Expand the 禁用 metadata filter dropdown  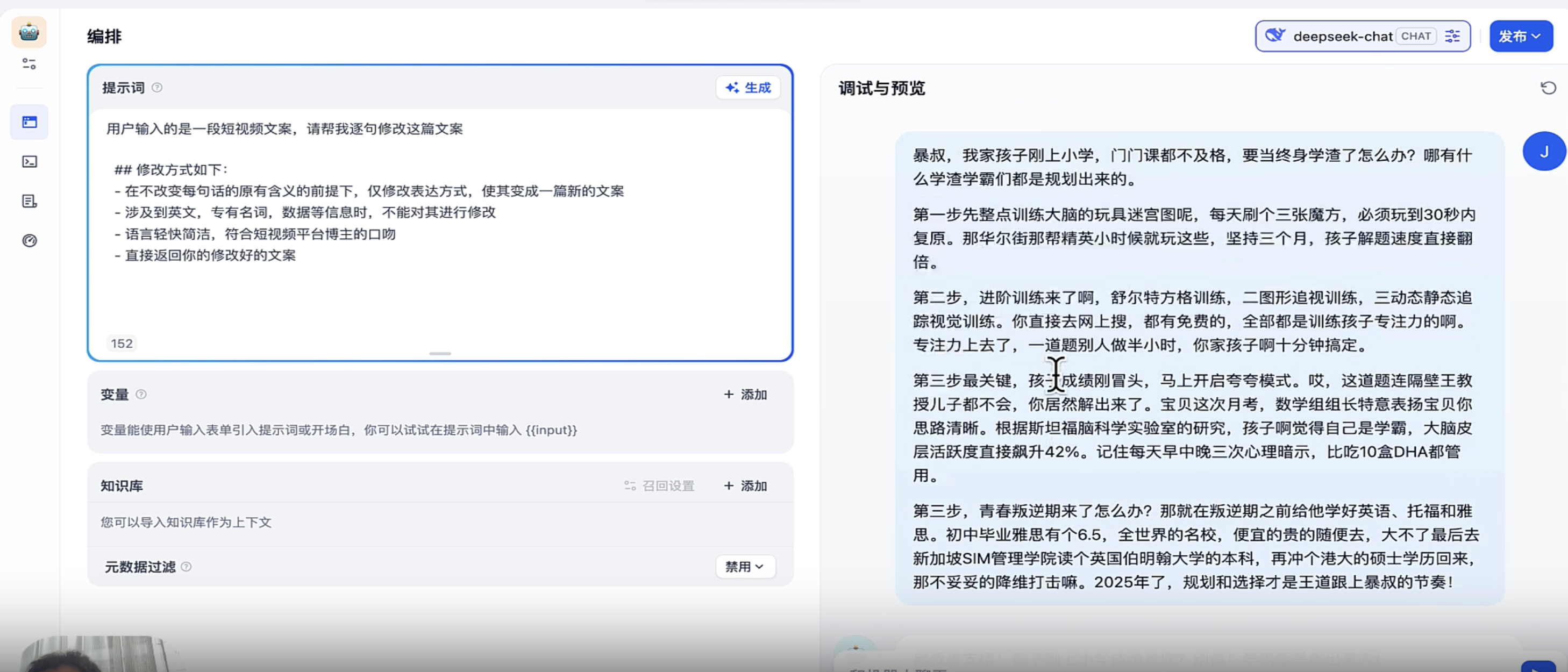click(x=744, y=567)
